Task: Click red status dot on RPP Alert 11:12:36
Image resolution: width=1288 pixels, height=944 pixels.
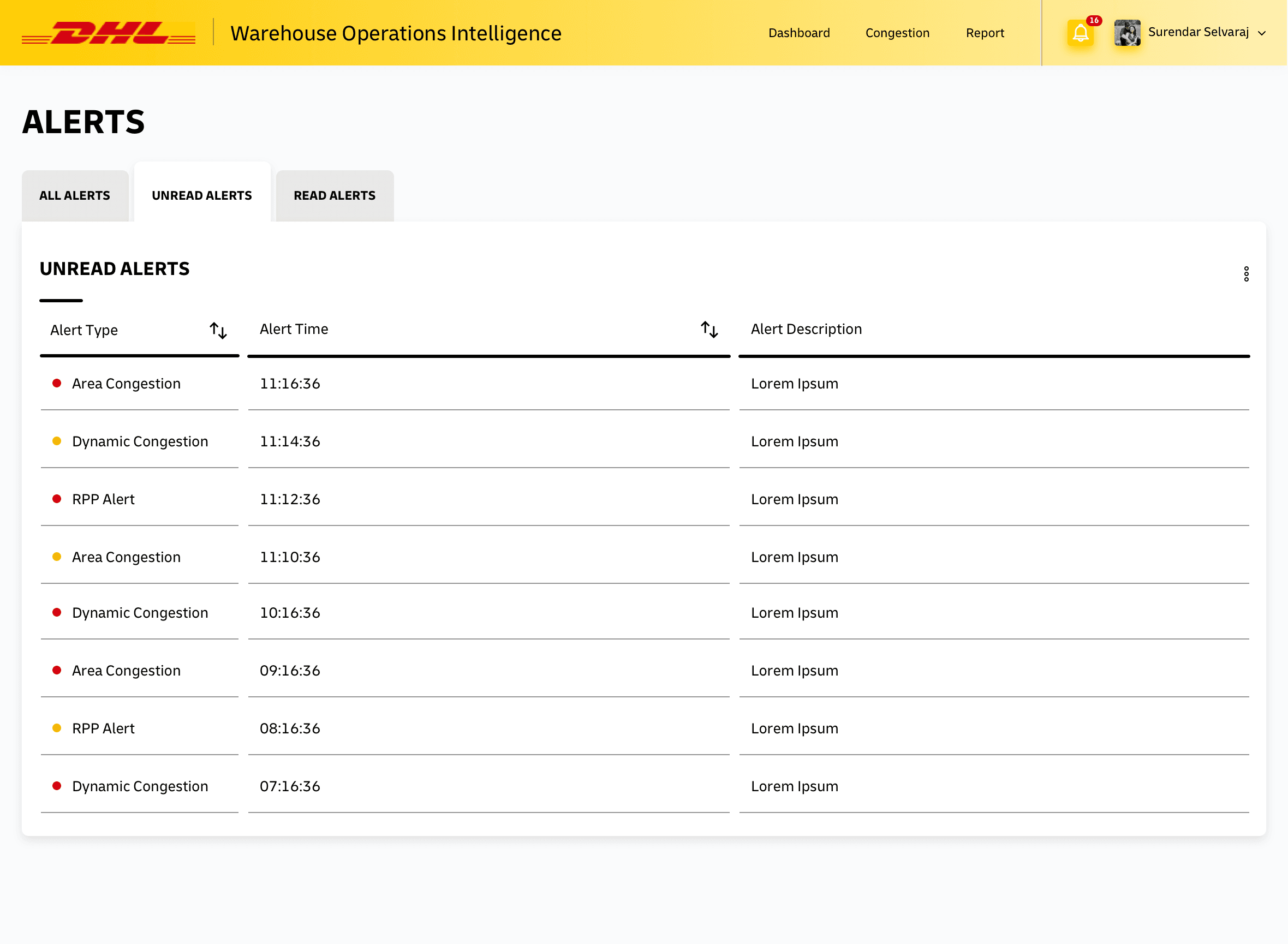Action: pyautogui.click(x=57, y=499)
